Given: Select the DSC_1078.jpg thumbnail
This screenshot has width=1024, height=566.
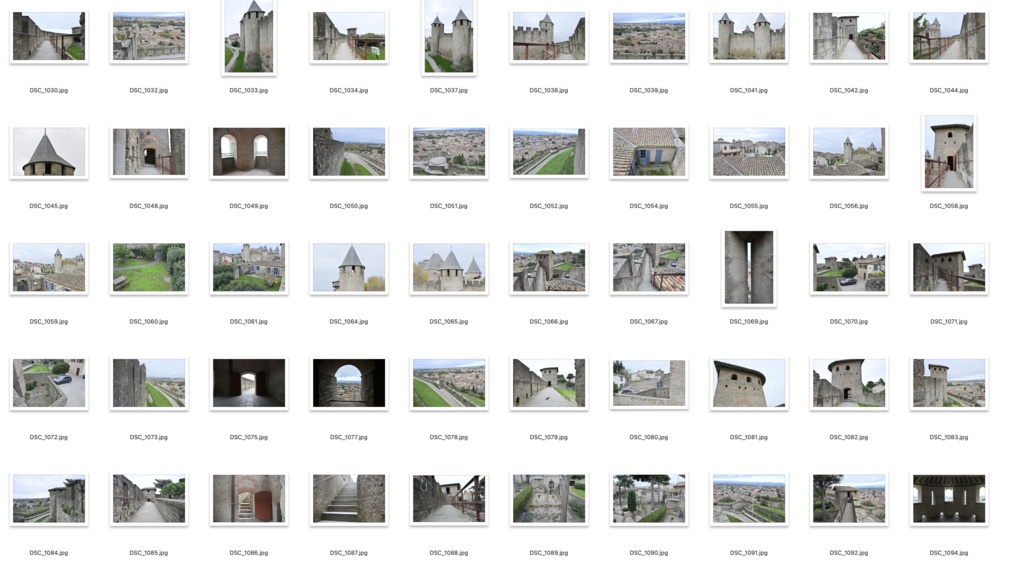Looking at the screenshot, I should coord(449,383).
